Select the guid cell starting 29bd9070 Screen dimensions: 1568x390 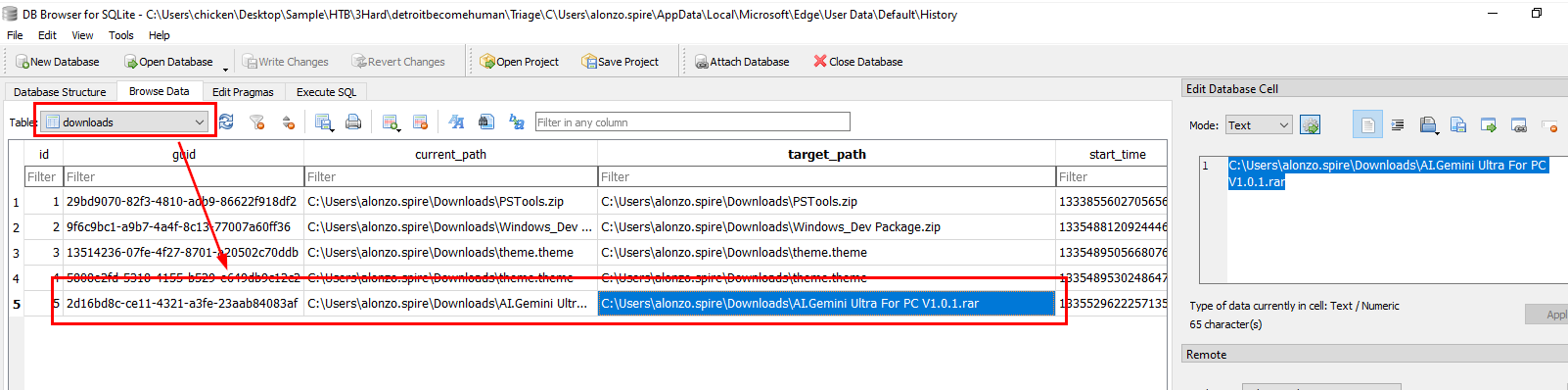click(x=184, y=202)
